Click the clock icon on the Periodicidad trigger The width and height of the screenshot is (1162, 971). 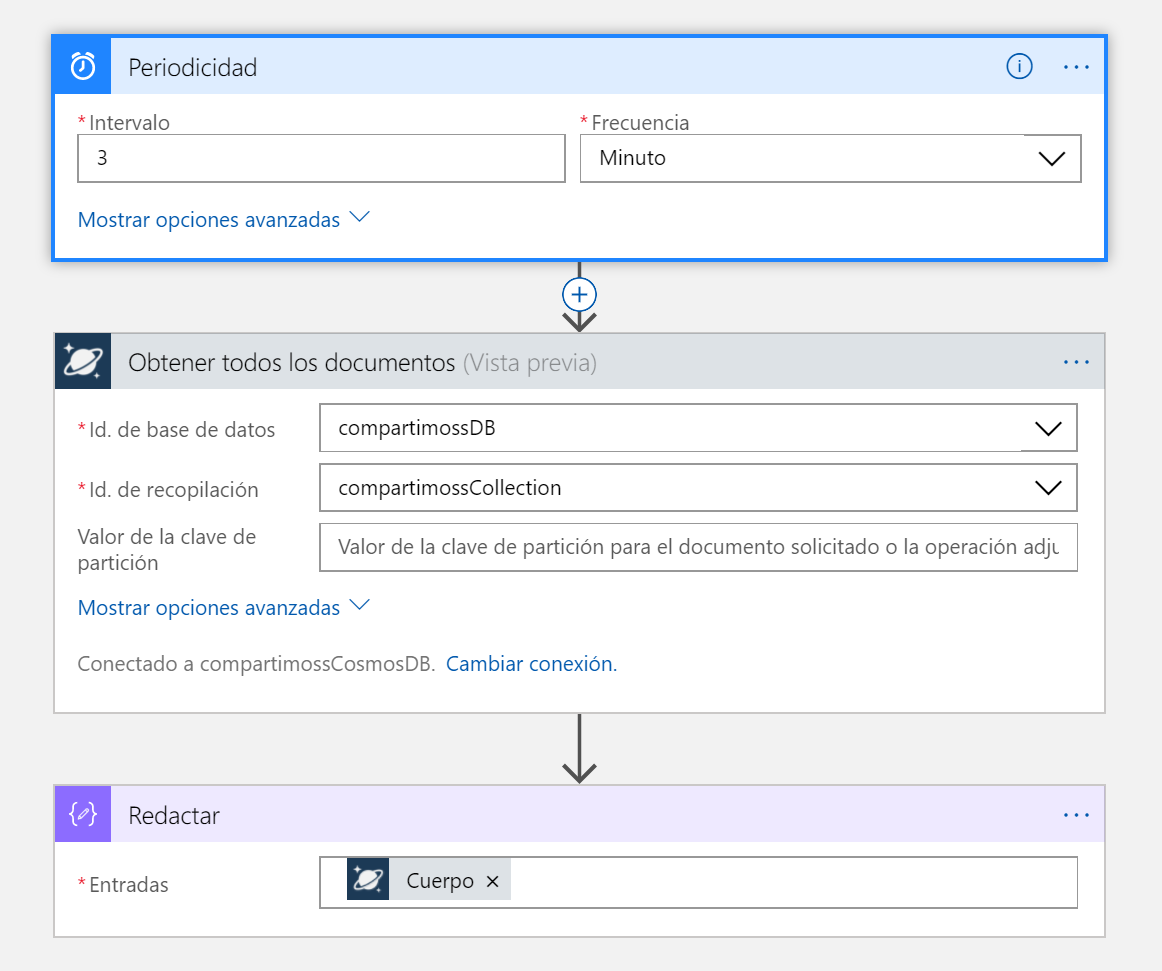pos(81,66)
